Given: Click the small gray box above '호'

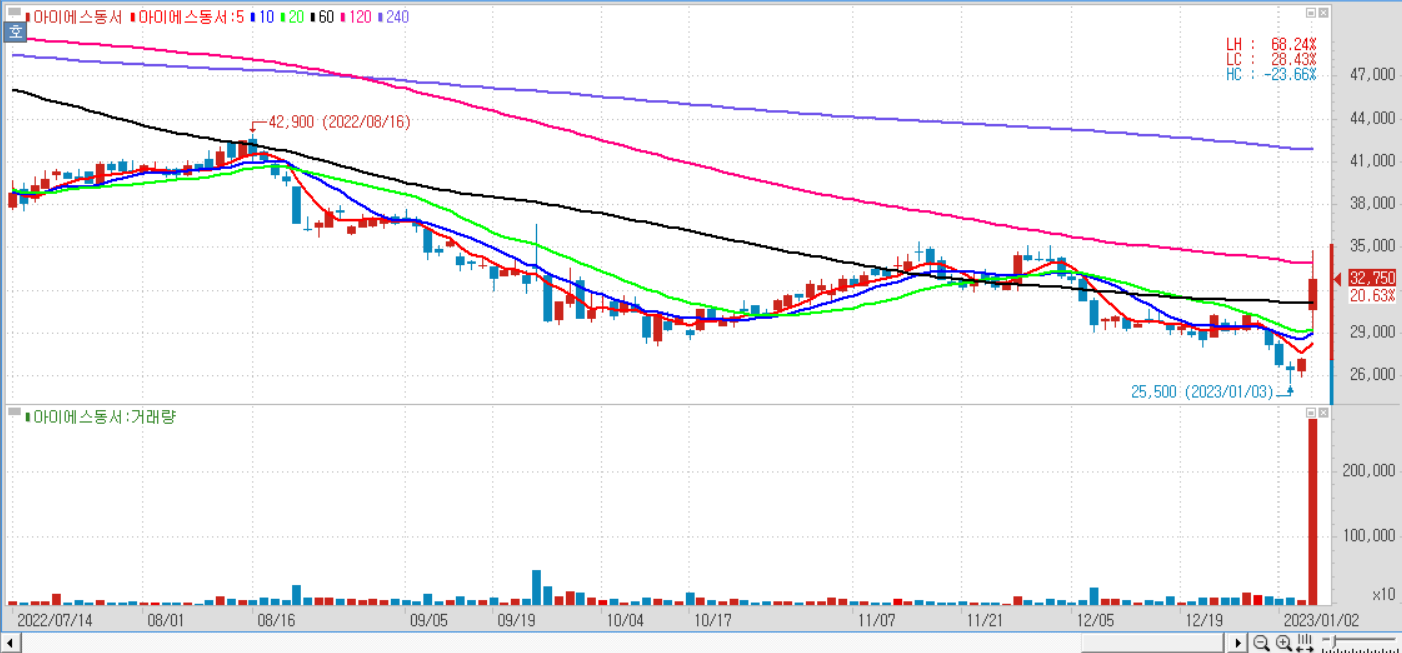Looking at the screenshot, I should (14, 13).
